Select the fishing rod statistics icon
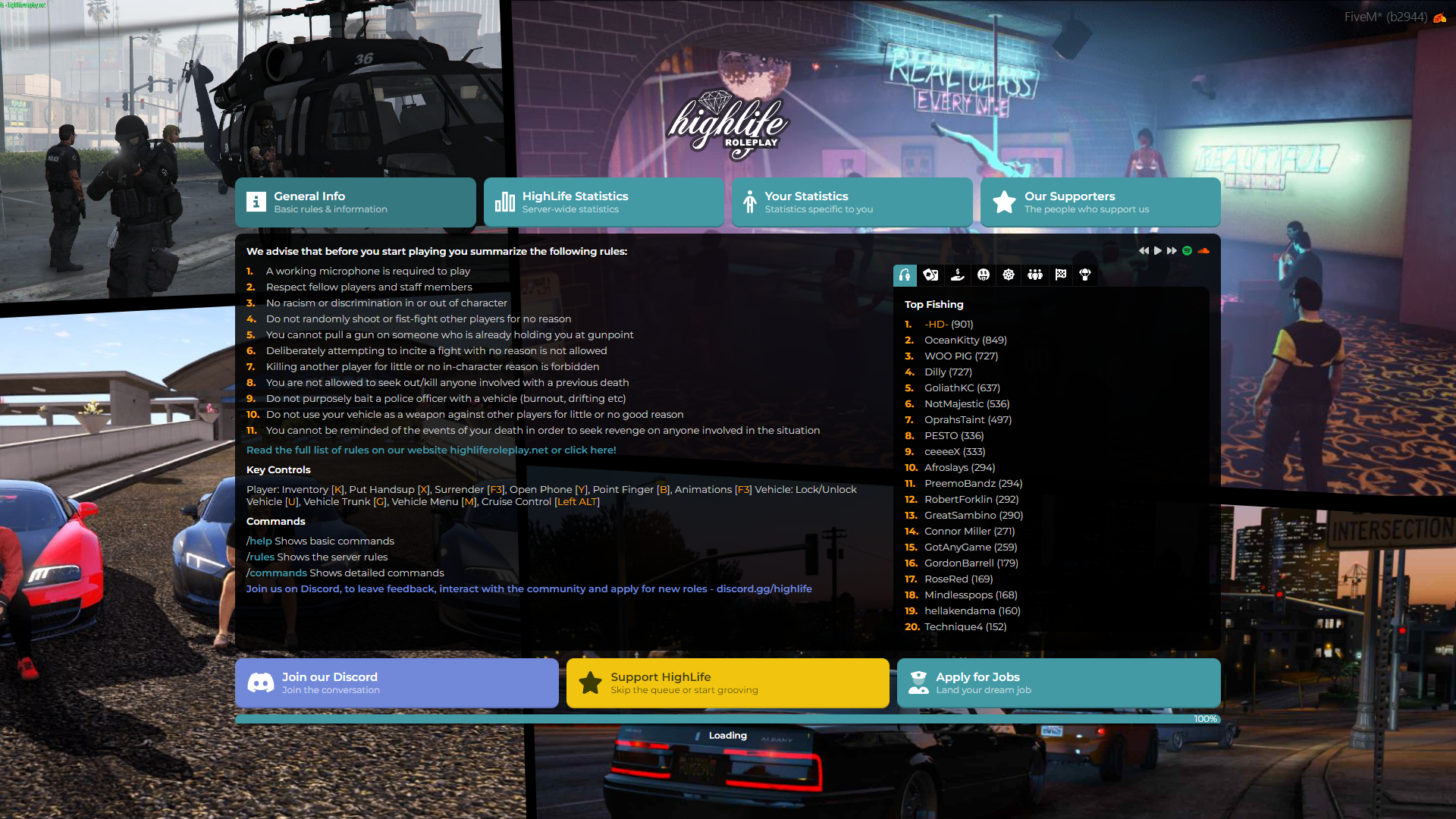Screen dimensions: 1456x819 pos(905,275)
